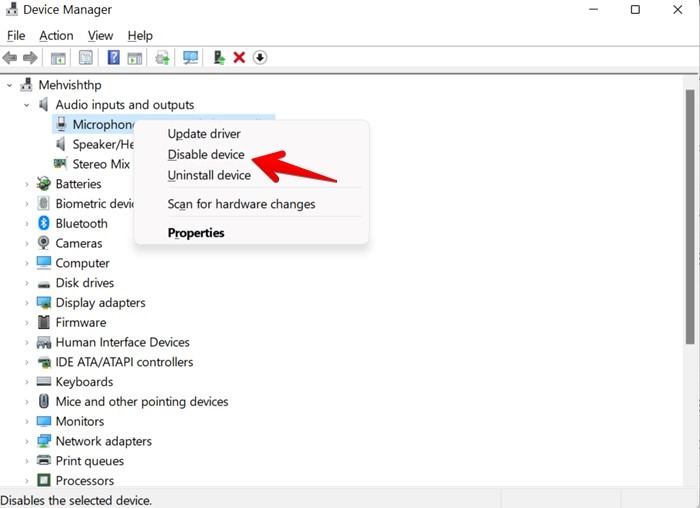Image resolution: width=700 pixels, height=508 pixels.
Task: Expand the Batteries category
Action: [x=27, y=184]
